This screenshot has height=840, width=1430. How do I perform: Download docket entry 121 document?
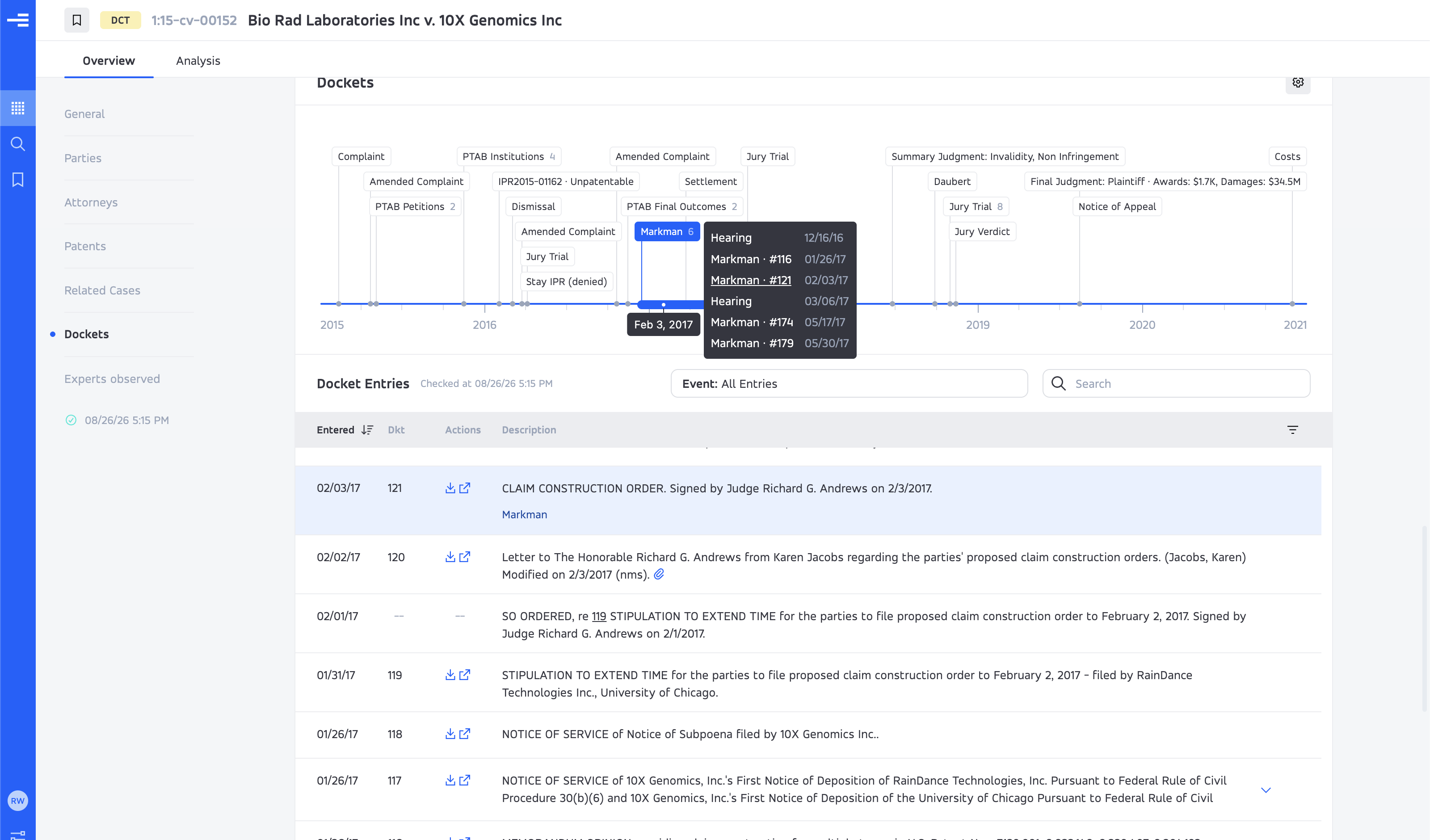point(450,488)
